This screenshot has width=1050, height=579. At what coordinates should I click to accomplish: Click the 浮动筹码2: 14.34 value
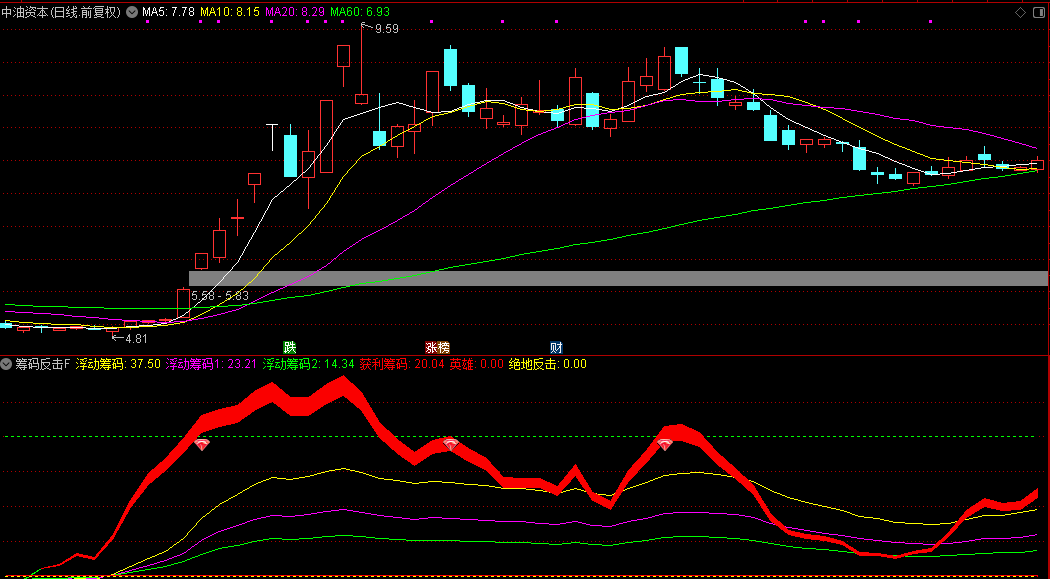309,364
